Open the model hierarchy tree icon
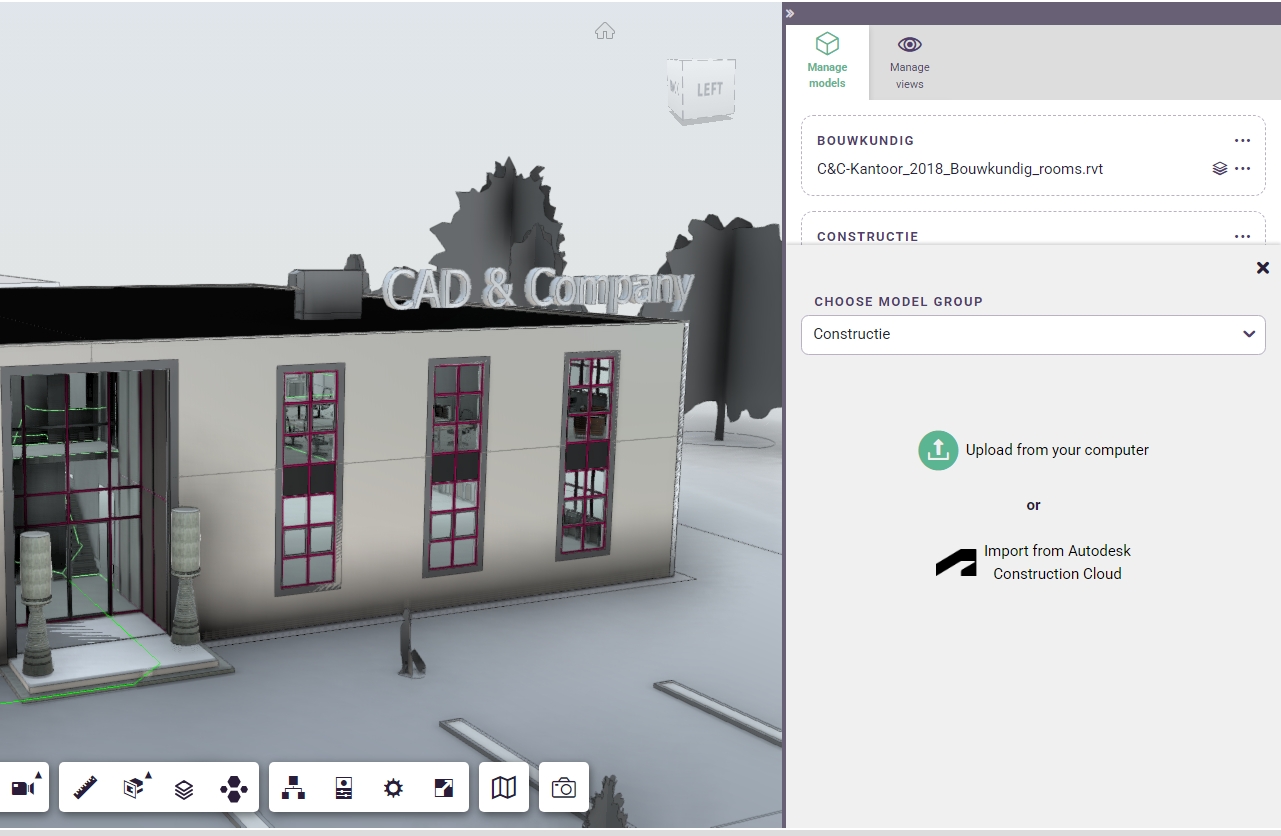 pyautogui.click(x=294, y=788)
